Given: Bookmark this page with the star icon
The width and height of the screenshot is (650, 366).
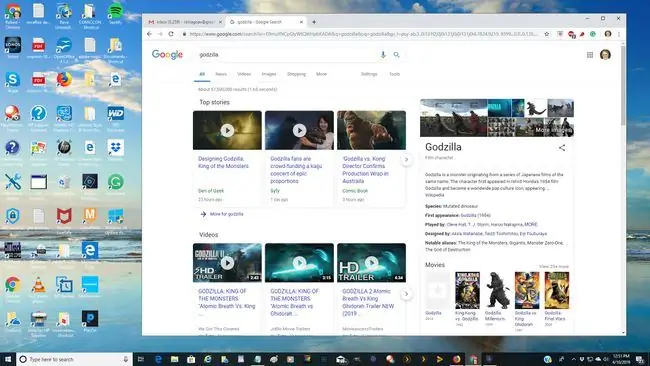Looking at the screenshot, I should 547,34.
